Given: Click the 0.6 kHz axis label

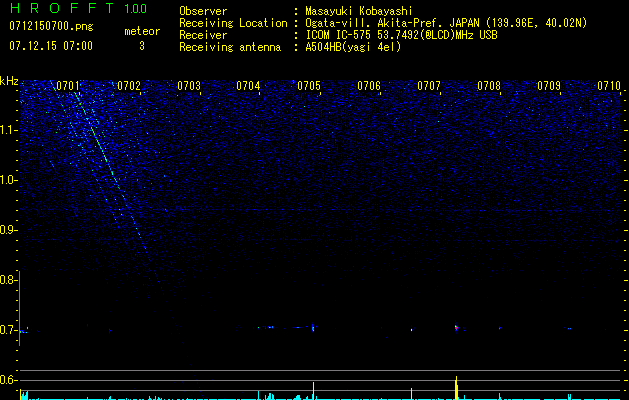Looking at the screenshot, I should click(x=9, y=380).
